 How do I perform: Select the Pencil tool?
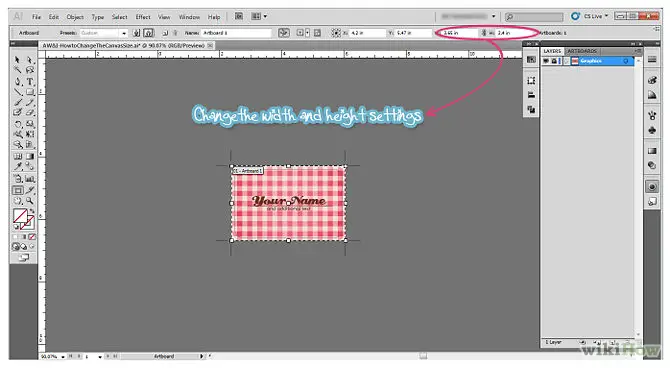point(29,103)
